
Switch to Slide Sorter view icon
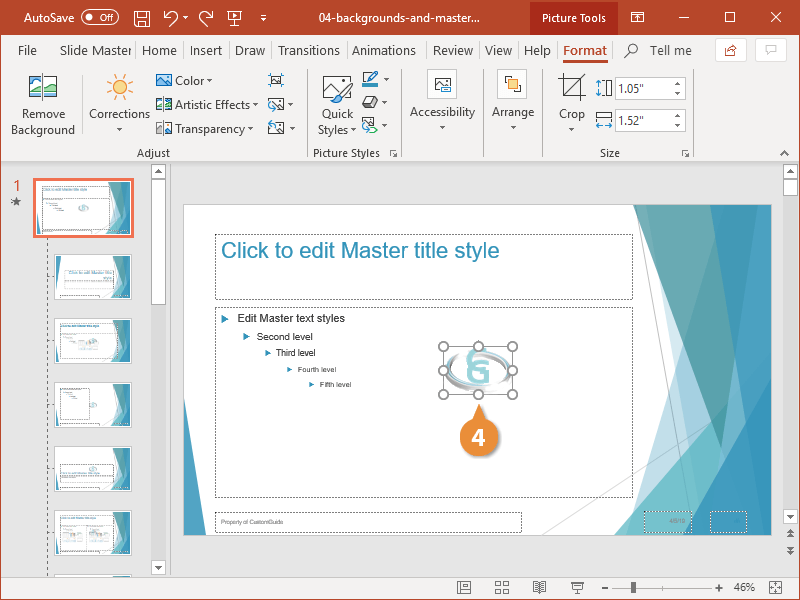502,588
